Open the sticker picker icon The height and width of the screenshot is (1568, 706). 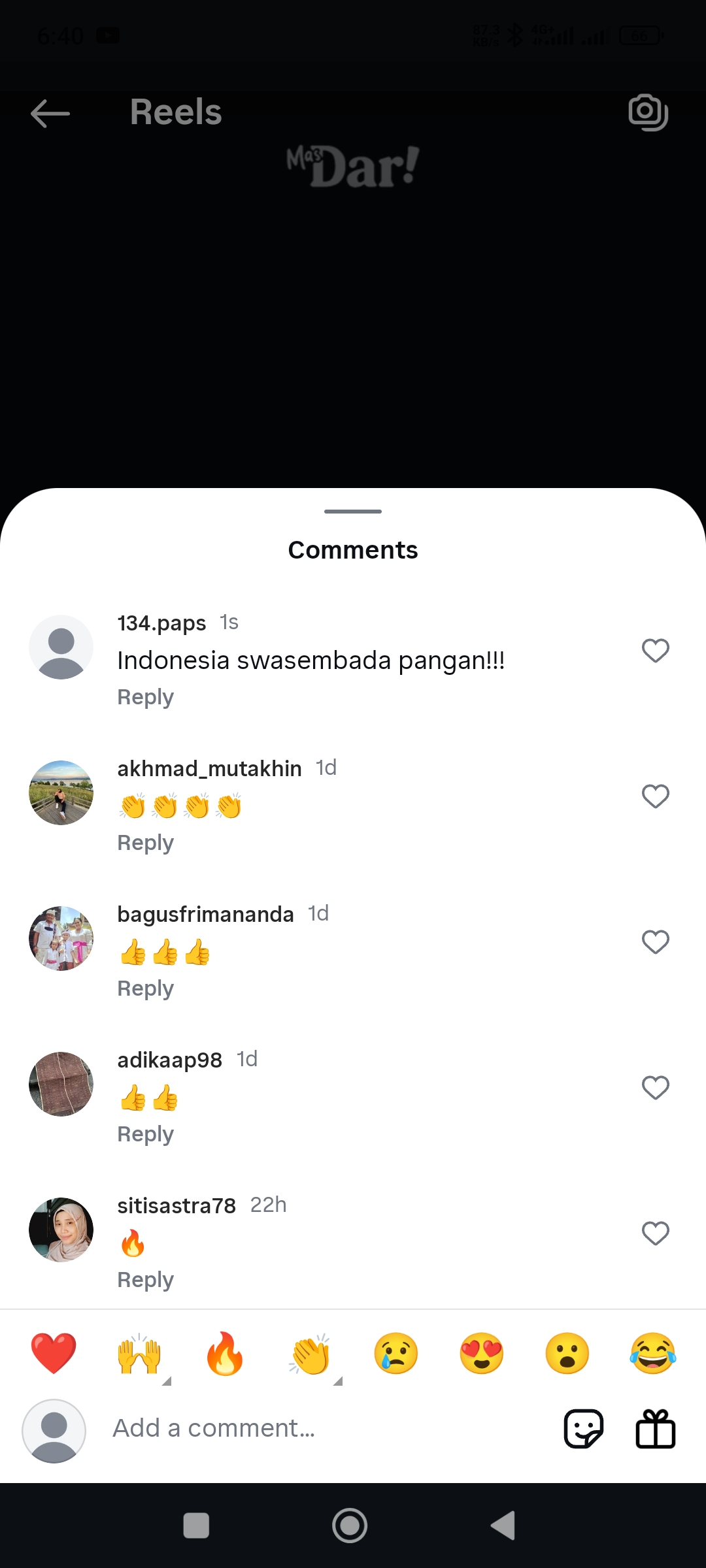coord(583,1429)
